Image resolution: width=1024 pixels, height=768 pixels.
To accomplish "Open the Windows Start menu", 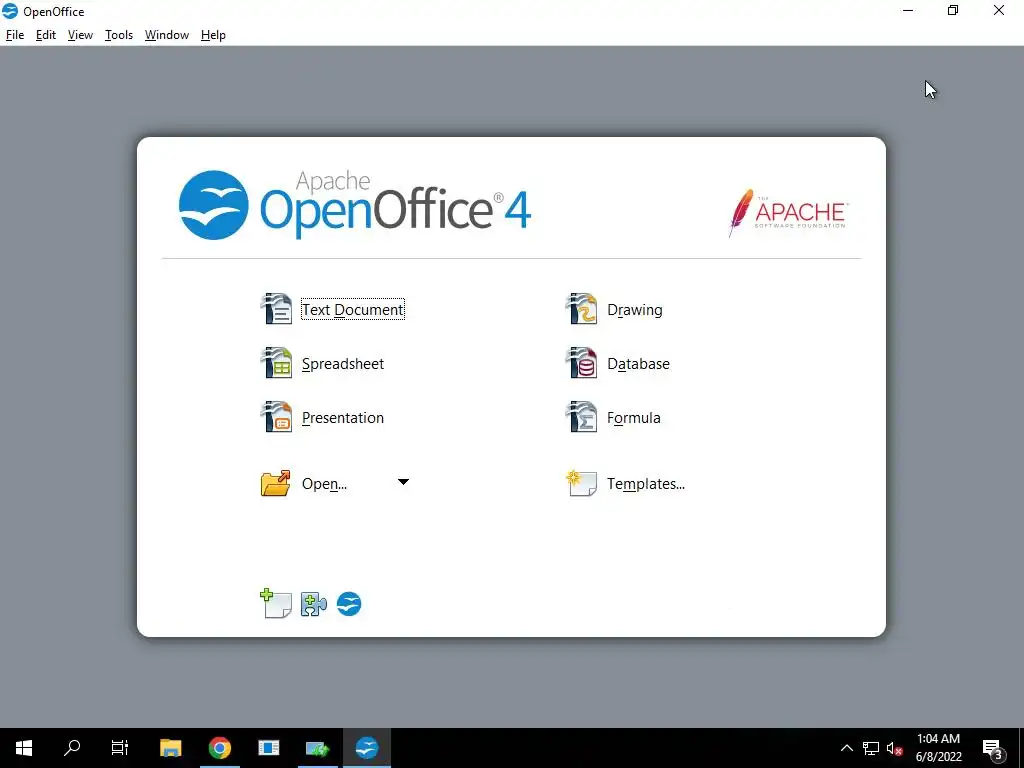I will pos(24,748).
